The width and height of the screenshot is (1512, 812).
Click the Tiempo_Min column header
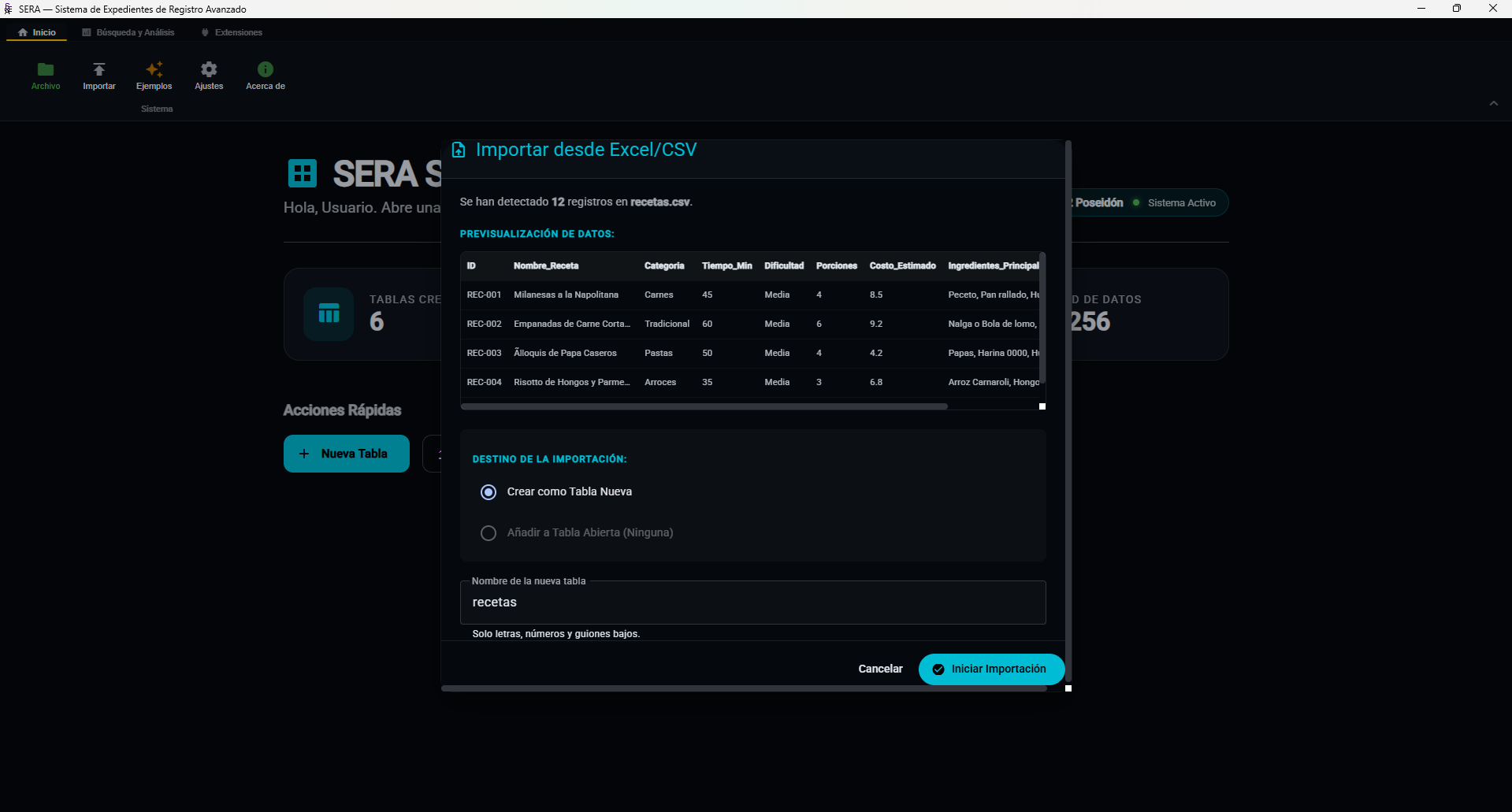pyautogui.click(x=726, y=266)
